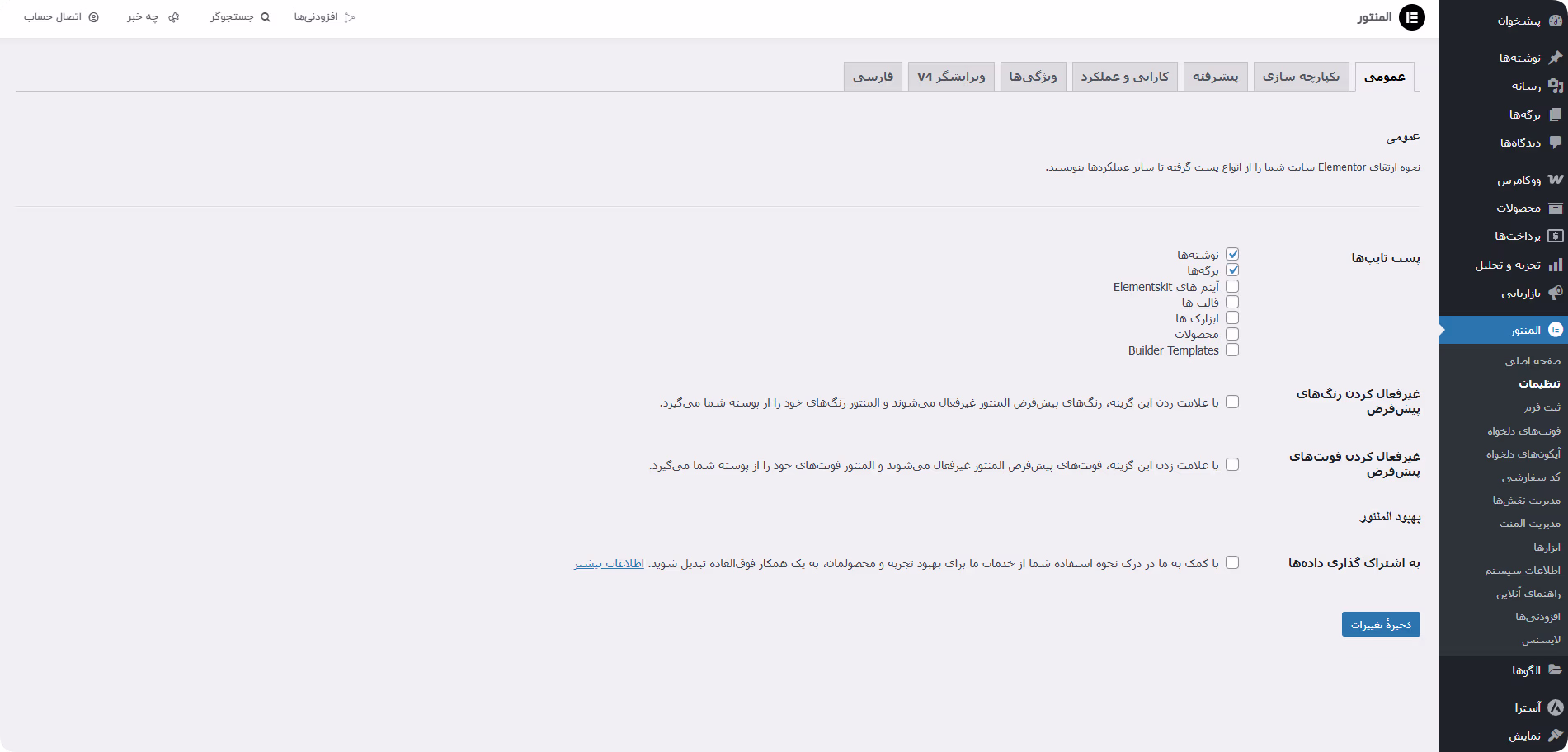Click the چه خبر megaphone icon
This screenshot has width=1568, height=752.
point(173,17)
